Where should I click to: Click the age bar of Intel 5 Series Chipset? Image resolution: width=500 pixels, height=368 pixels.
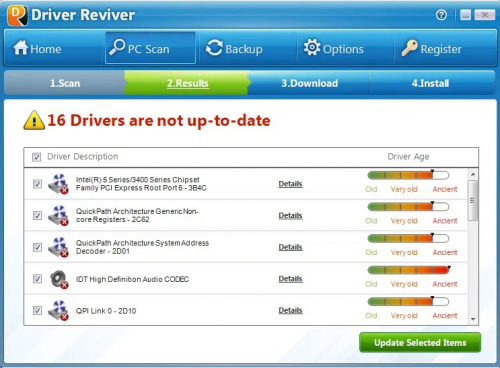408,175
